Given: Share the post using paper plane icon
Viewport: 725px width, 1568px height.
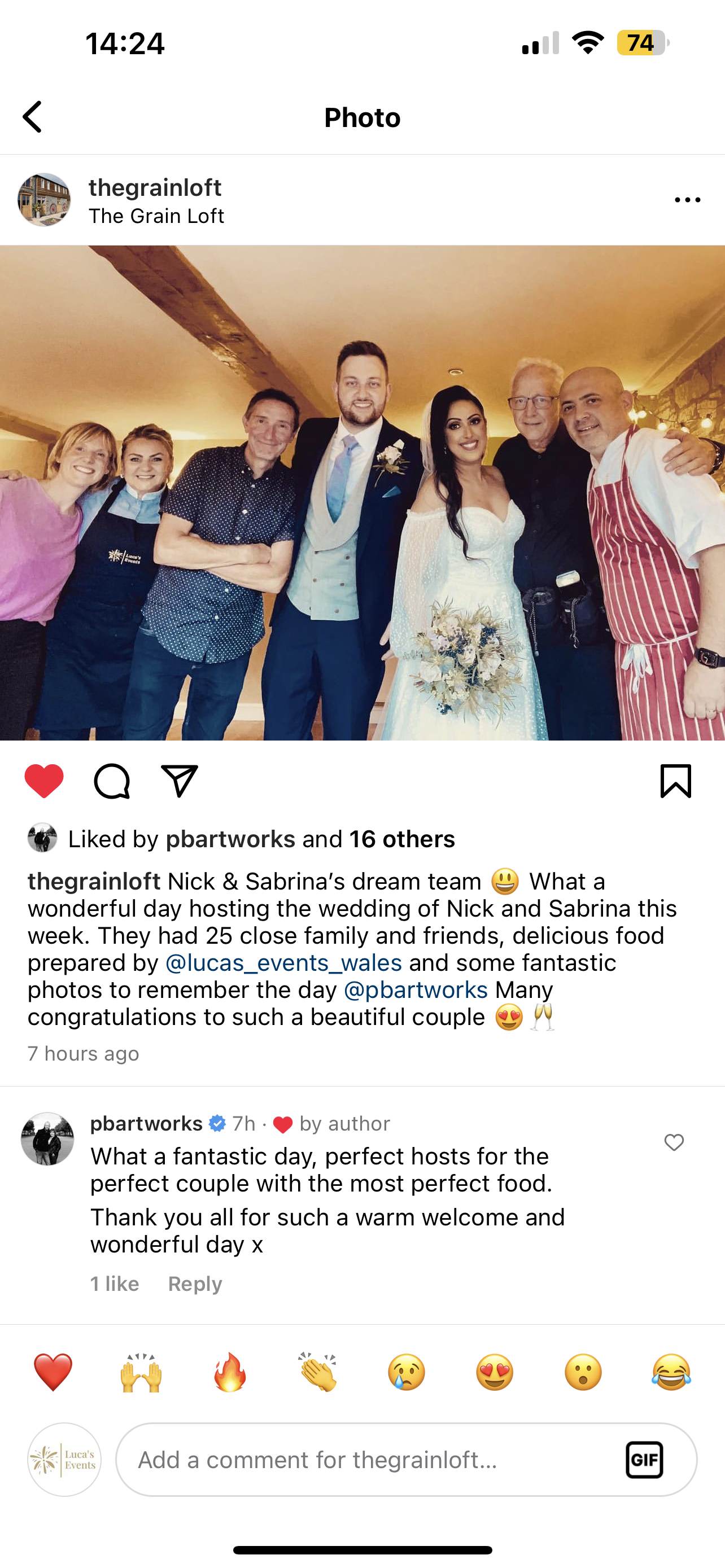Looking at the screenshot, I should 180,781.
